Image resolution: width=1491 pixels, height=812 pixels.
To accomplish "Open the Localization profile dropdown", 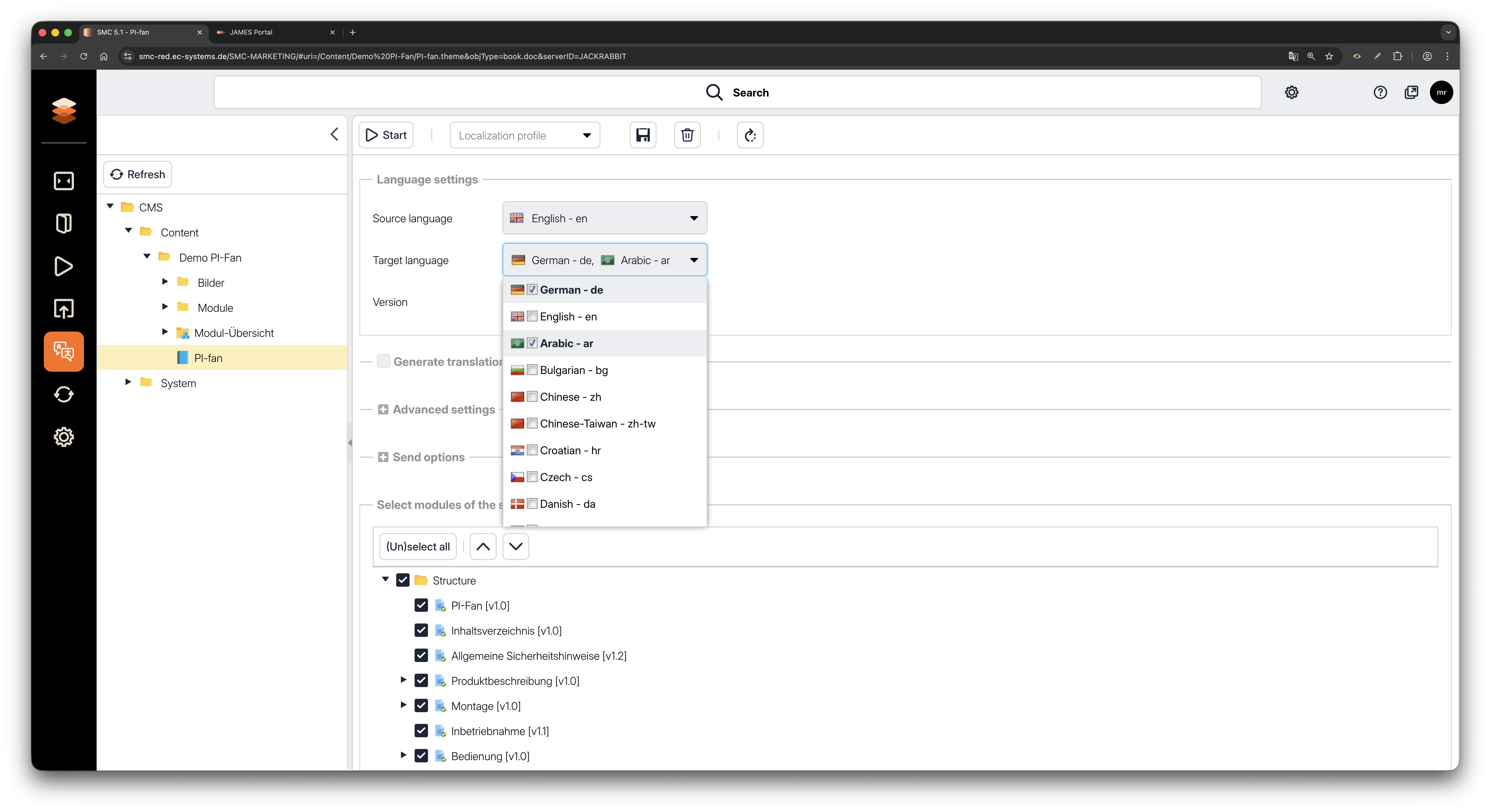I will pos(525,135).
